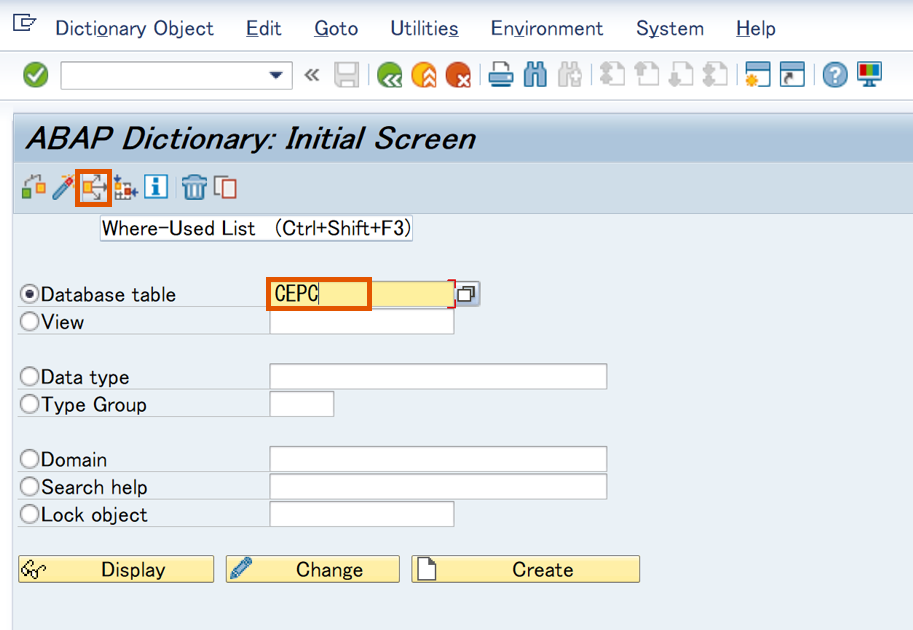Click the Information documentation icon
This screenshot has width=913, height=630.
click(156, 187)
